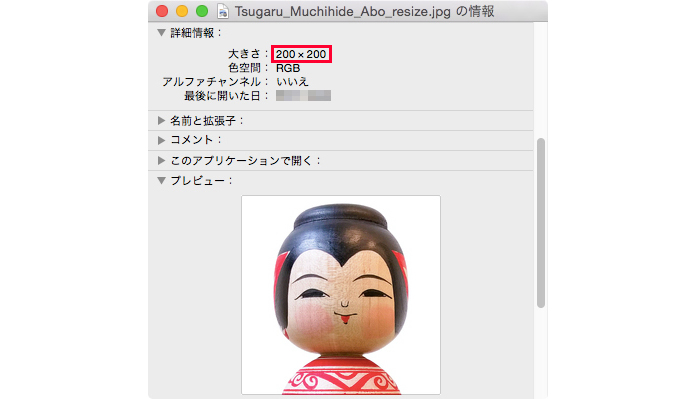Click the JPG file icon in title bar
Viewport: 696px width, 399px height.
[223, 12]
